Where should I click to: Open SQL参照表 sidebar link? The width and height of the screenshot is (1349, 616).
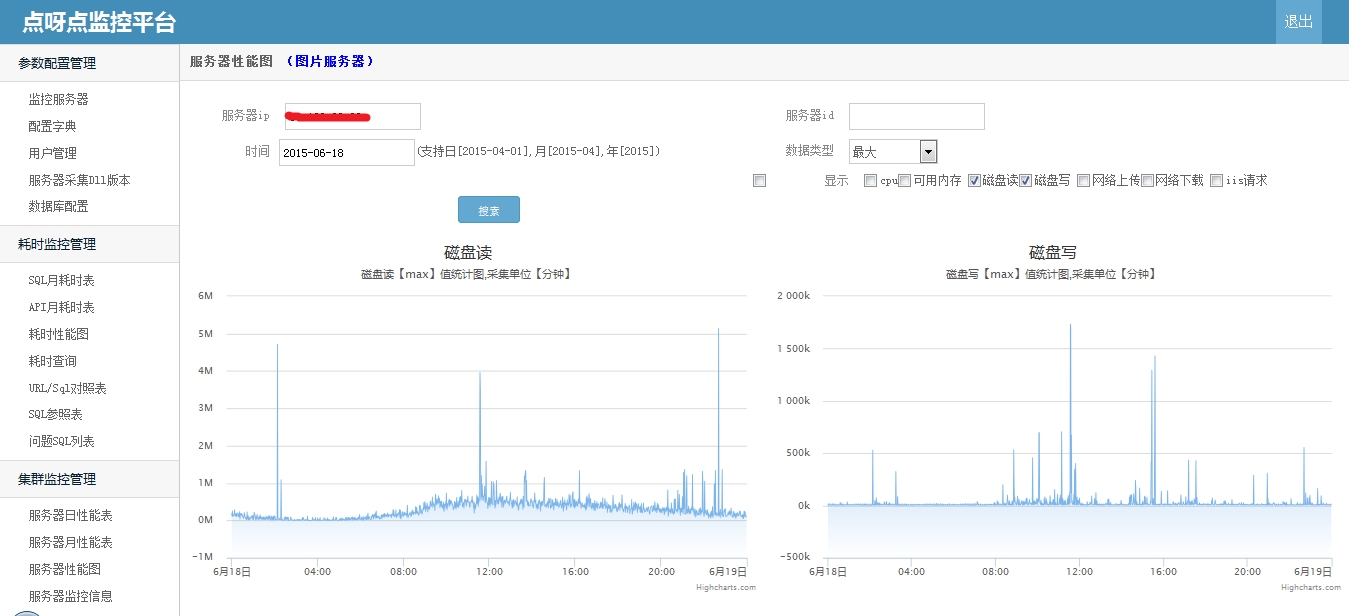pos(55,415)
